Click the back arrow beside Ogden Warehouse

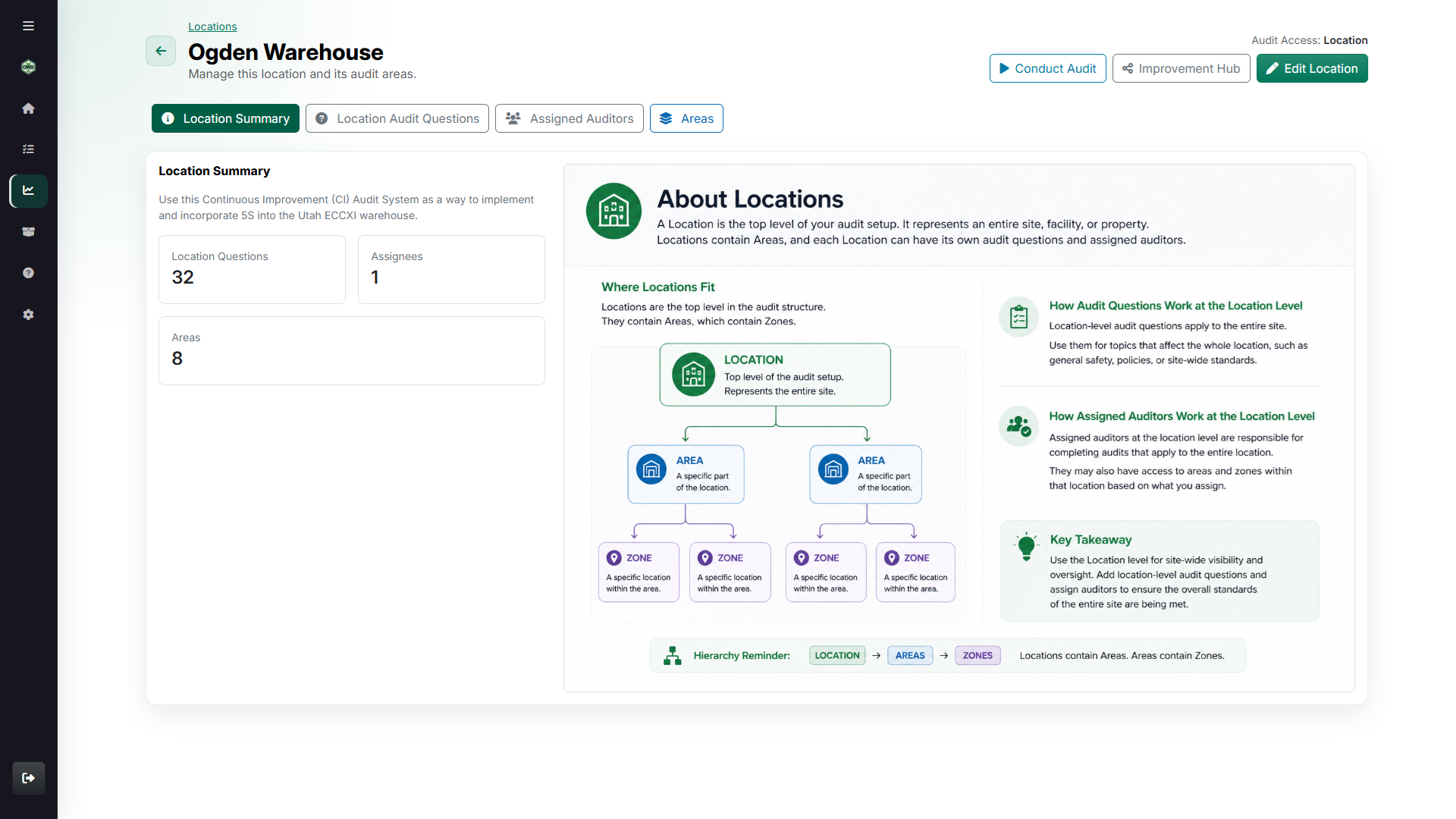(161, 51)
